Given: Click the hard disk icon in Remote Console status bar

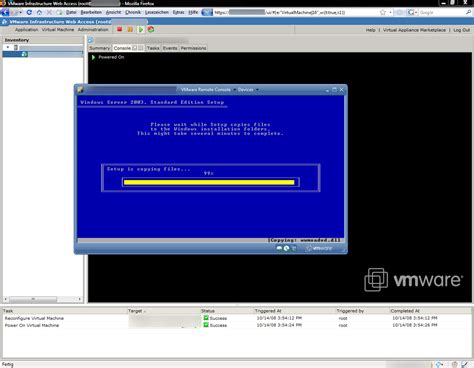Looking at the screenshot, I should 279,248.
